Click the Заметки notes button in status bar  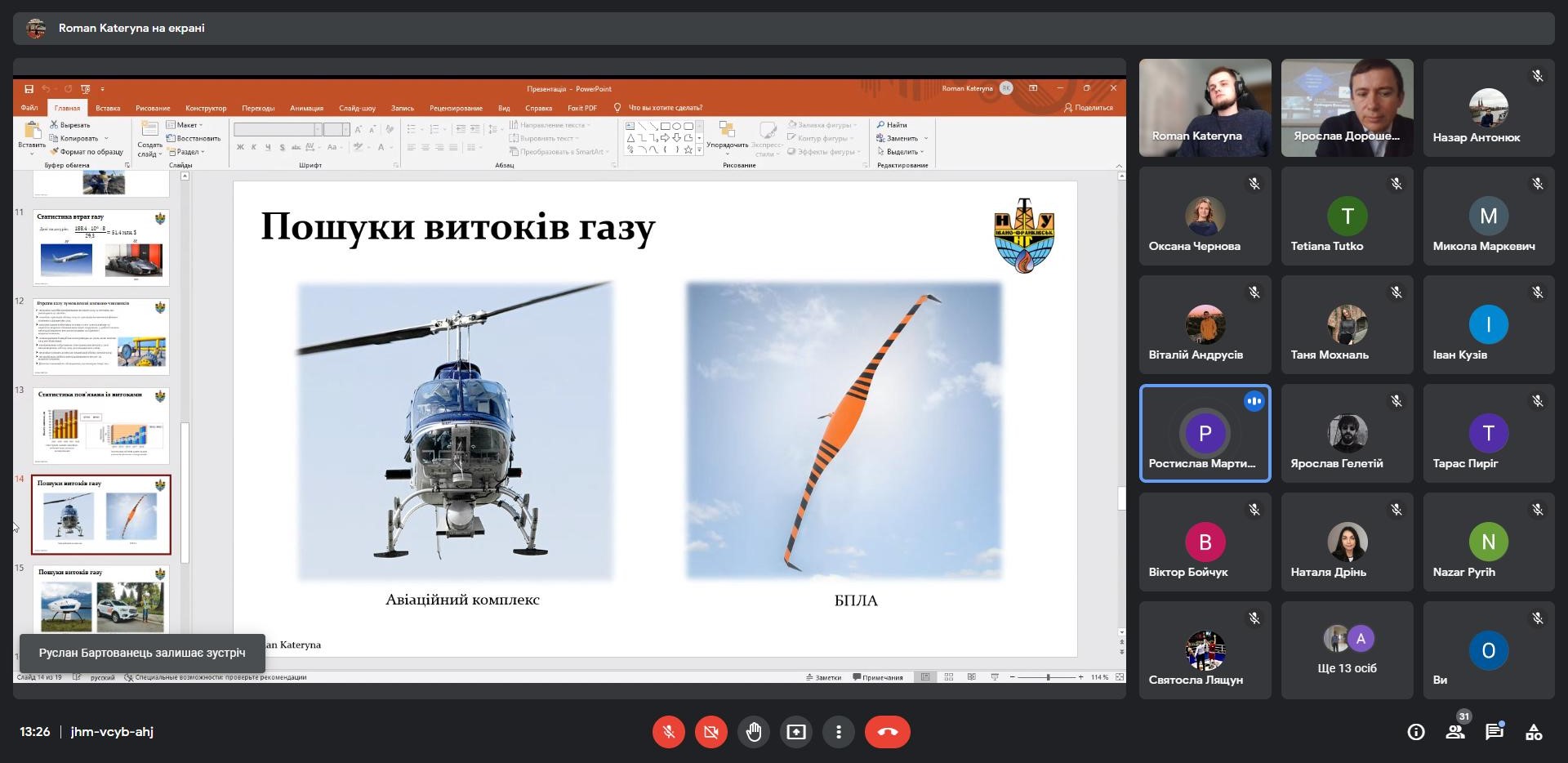pyautogui.click(x=823, y=677)
